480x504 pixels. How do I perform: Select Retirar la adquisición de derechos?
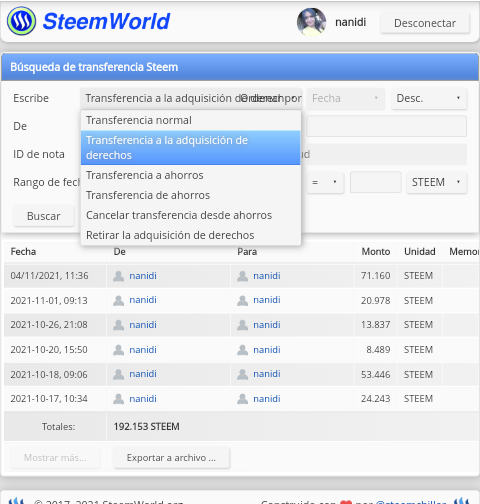click(191, 235)
